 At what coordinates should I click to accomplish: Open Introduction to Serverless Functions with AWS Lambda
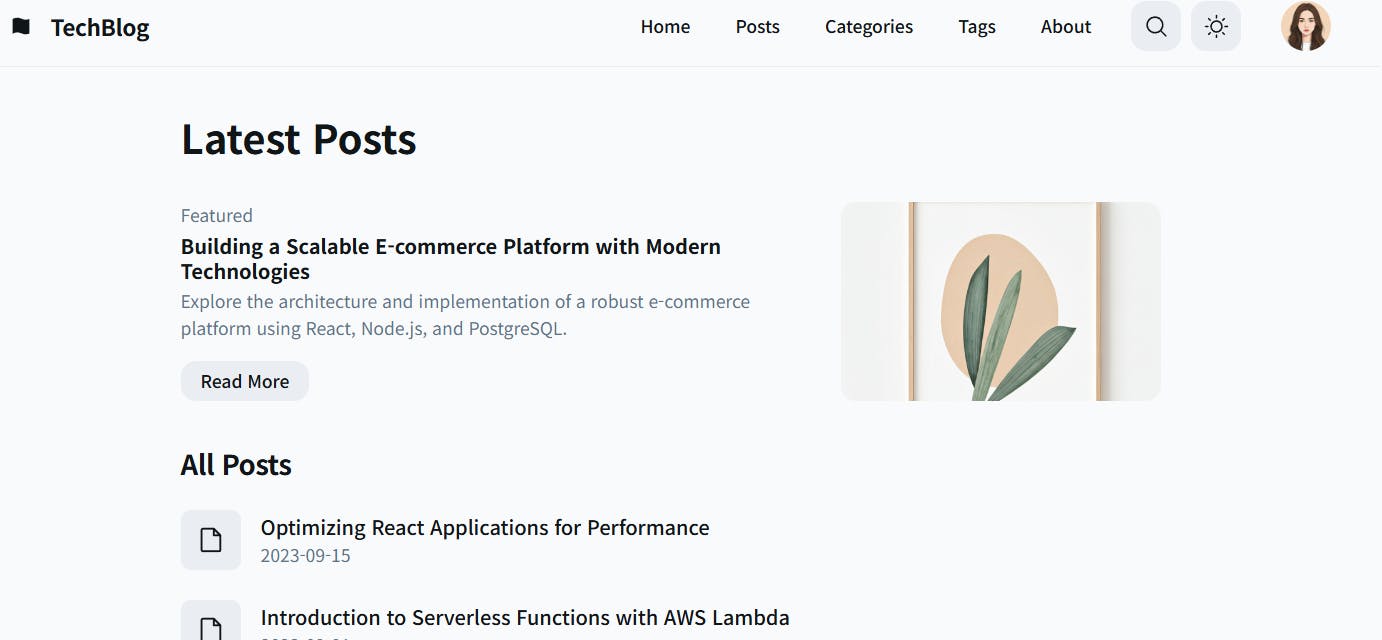point(525,618)
